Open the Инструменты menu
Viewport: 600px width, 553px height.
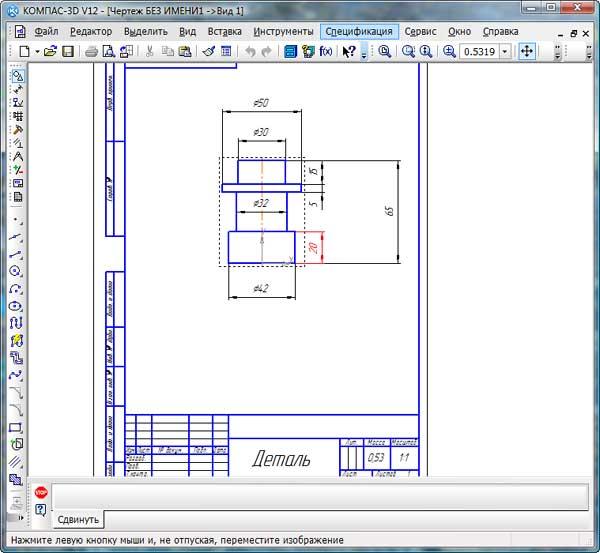[x=284, y=31]
